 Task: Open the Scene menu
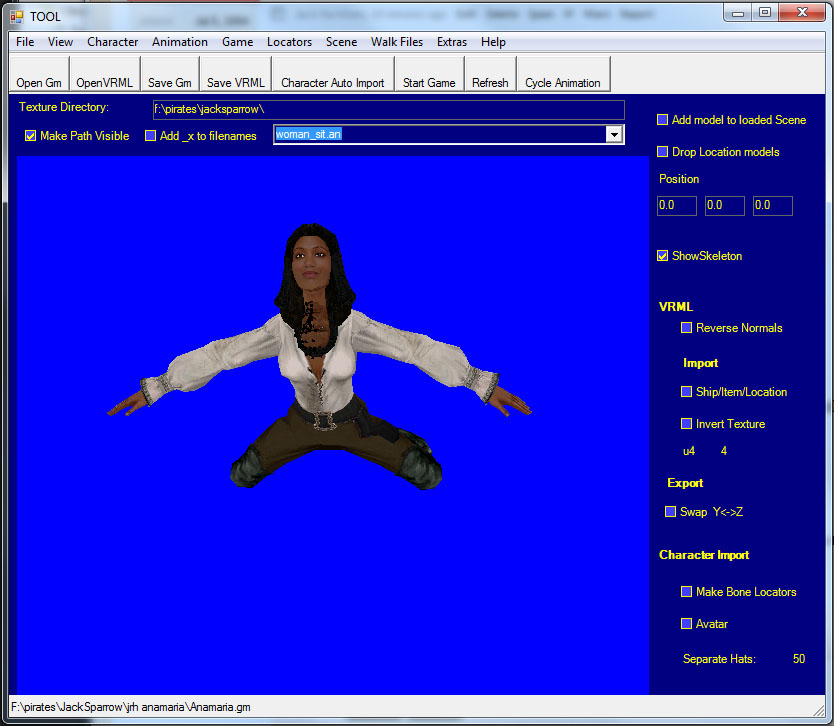pyautogui.click(x=341, y=42)
